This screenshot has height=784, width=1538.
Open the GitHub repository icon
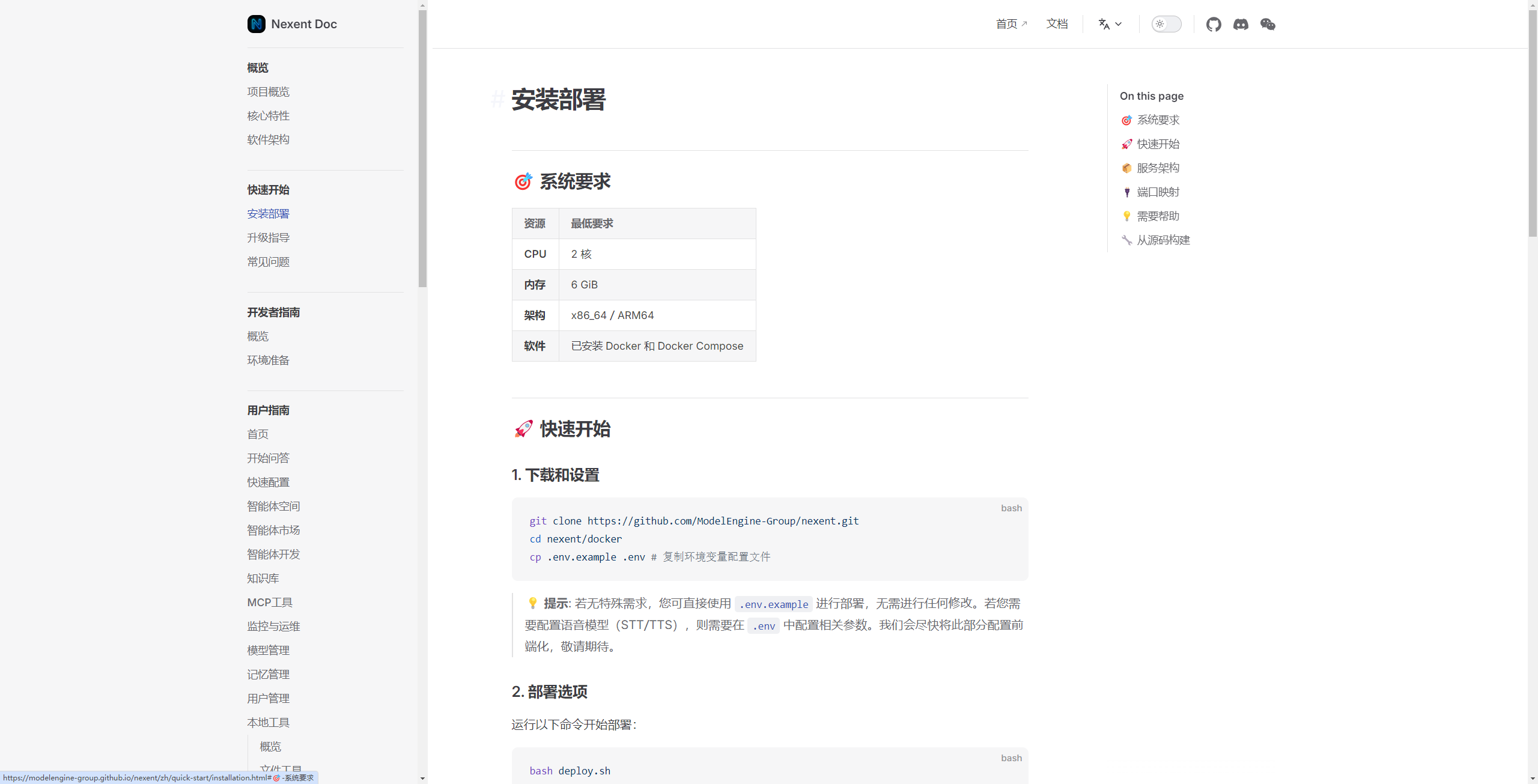tap(1213, 24)
